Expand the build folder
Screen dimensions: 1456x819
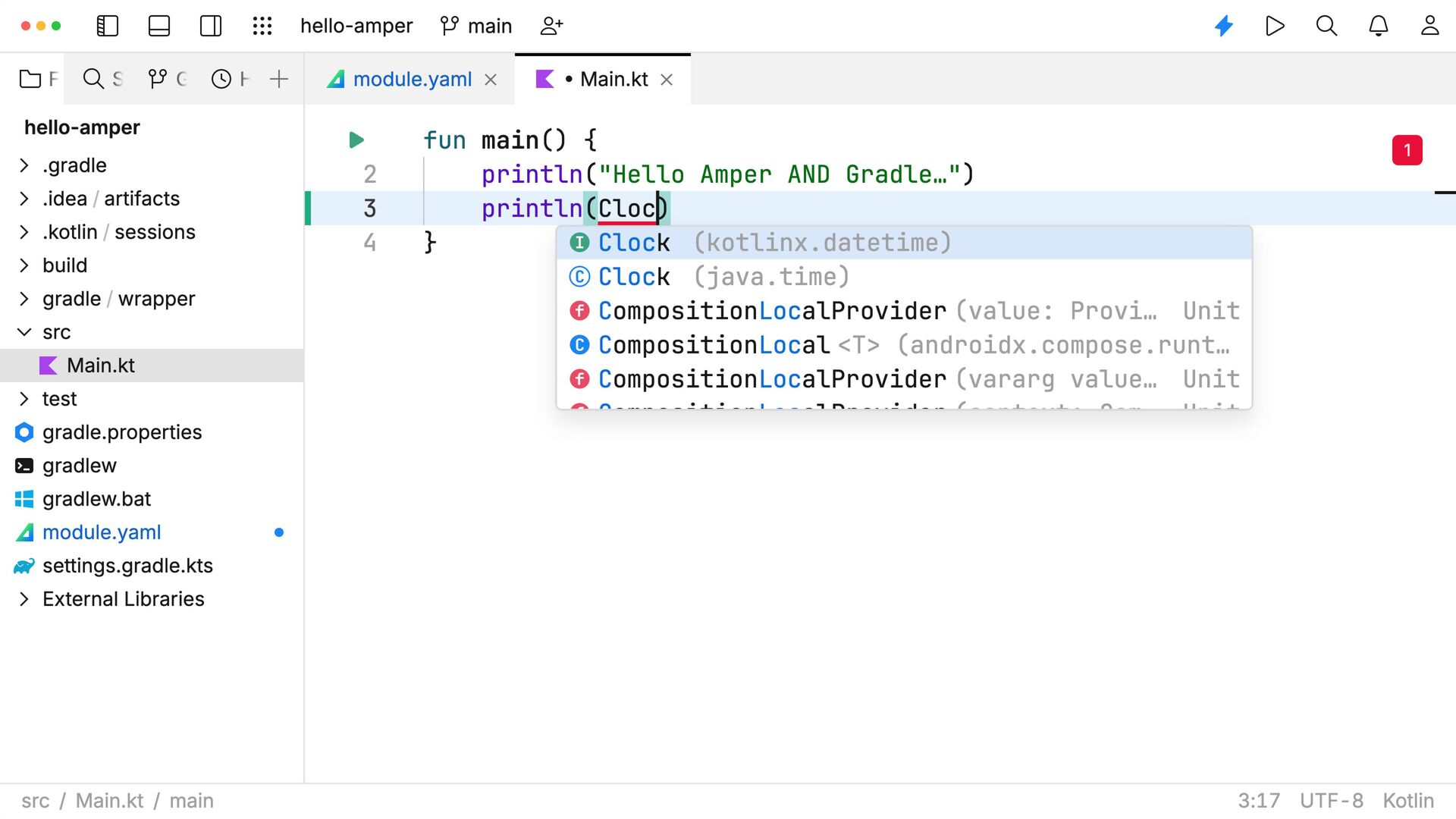24,265
